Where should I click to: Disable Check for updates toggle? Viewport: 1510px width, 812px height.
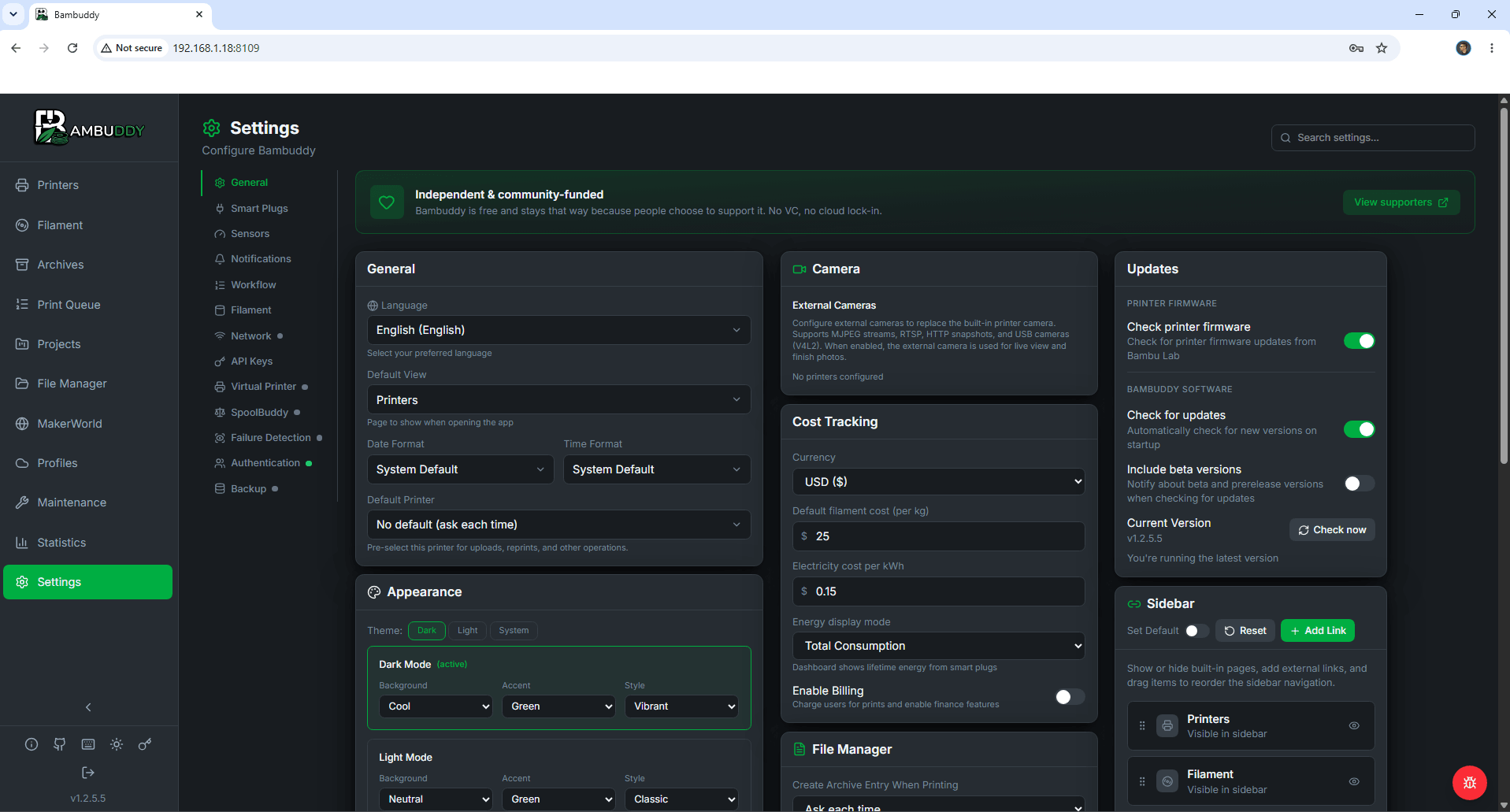[x=1360, y=429]
